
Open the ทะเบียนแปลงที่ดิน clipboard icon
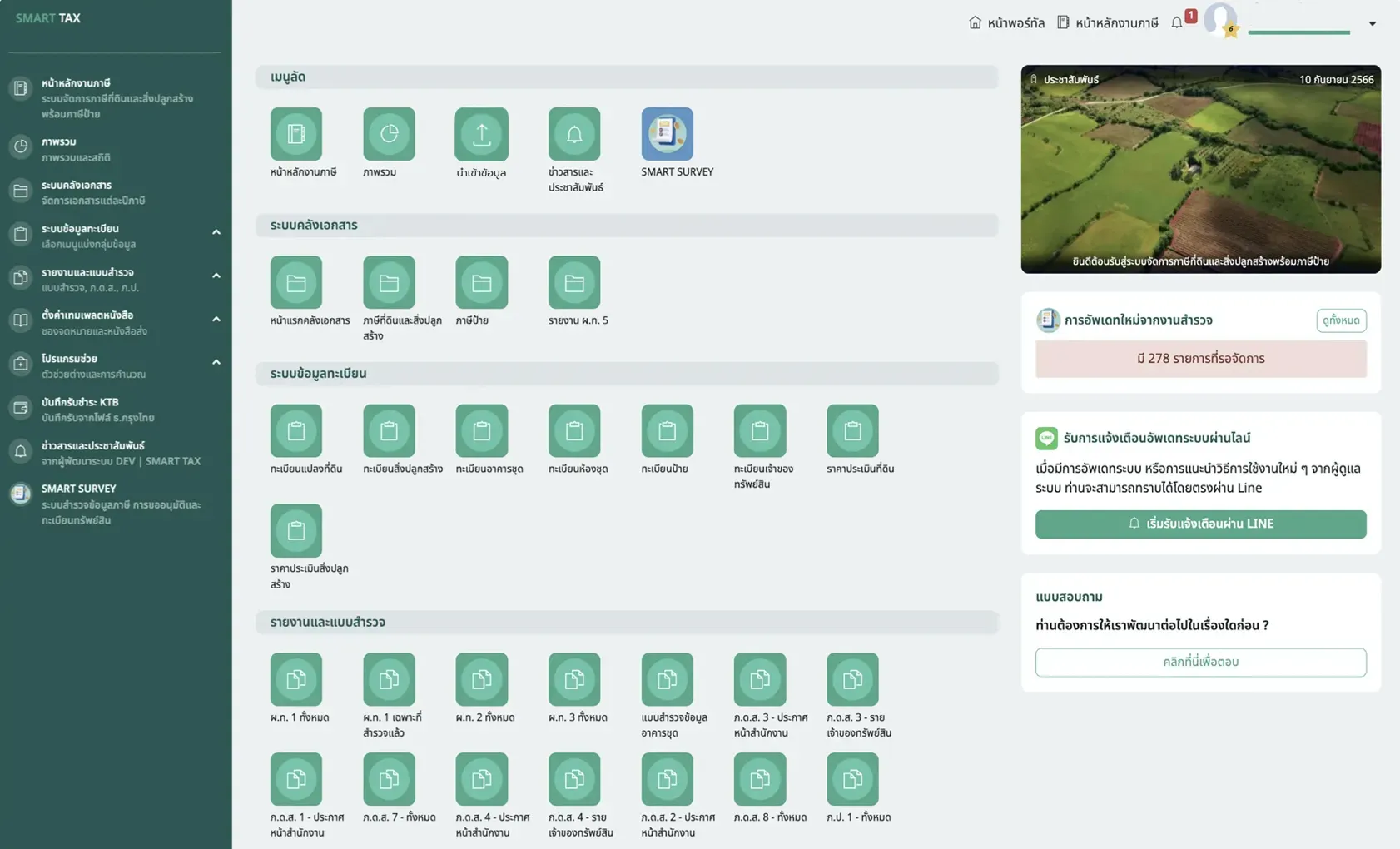tap(296, 430)
